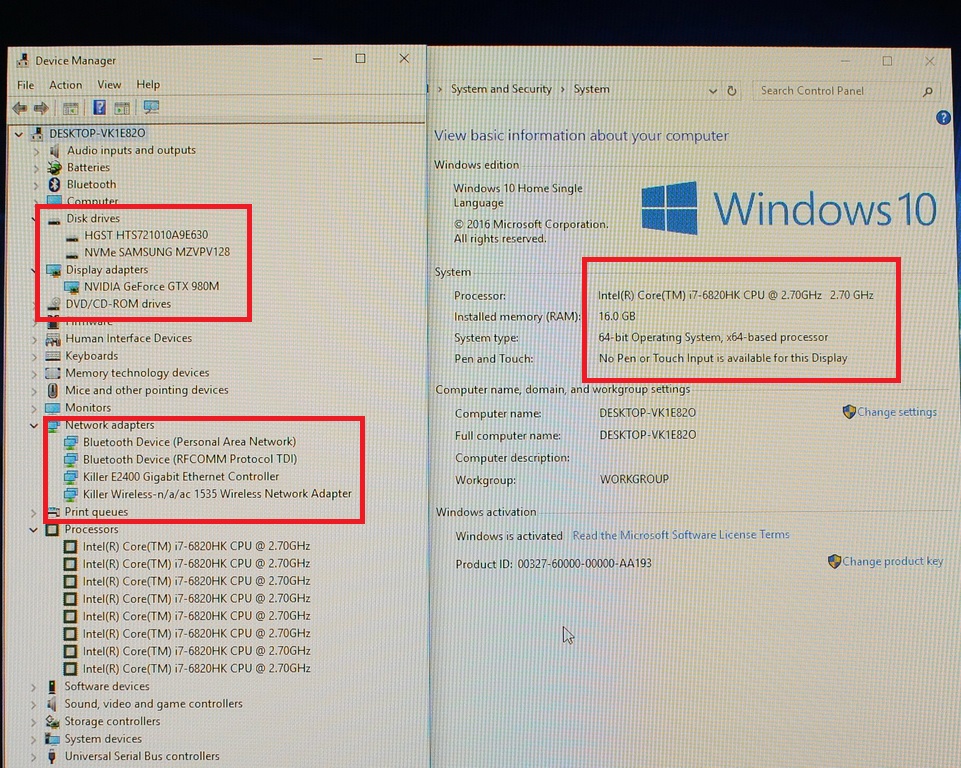Screen dimensions: 961x768
Task: Expand the Audio inputs and outputs node
Action: 36,151
